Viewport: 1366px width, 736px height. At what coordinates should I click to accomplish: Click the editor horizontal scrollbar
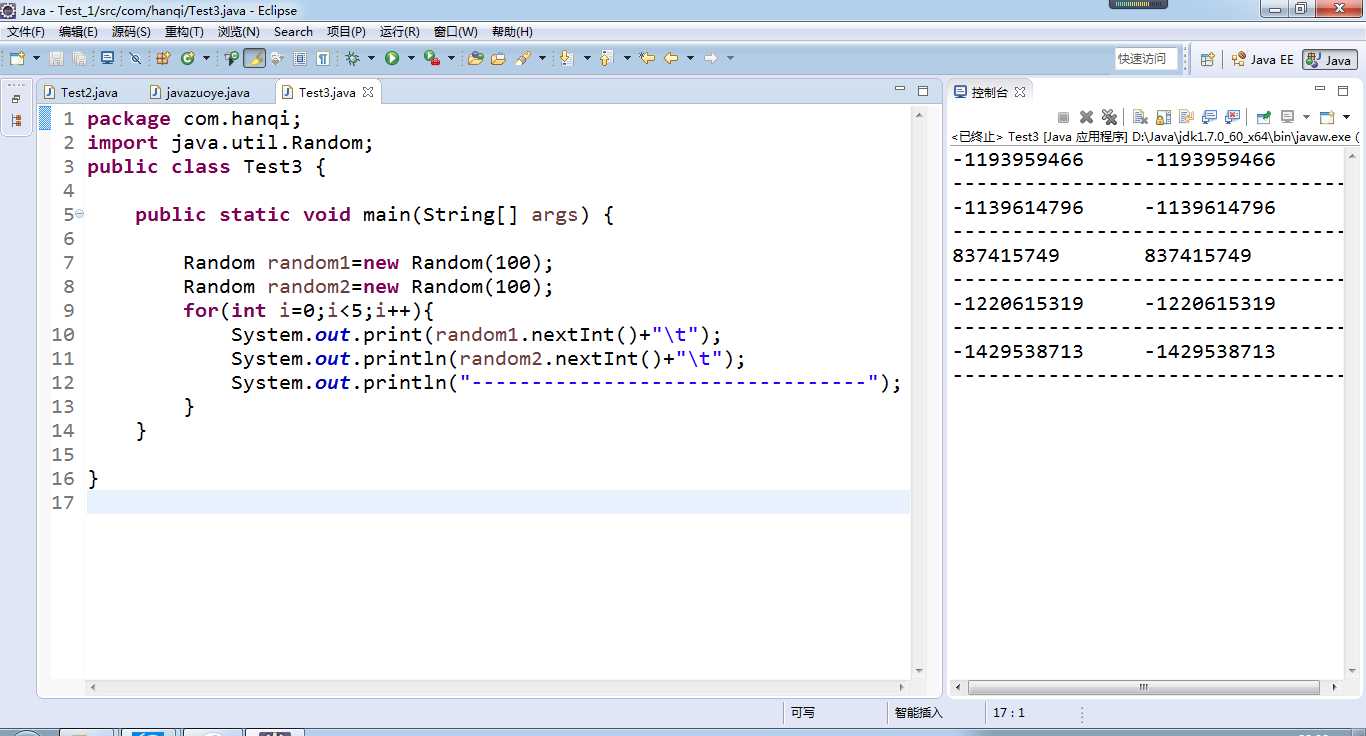click(497, 688)
